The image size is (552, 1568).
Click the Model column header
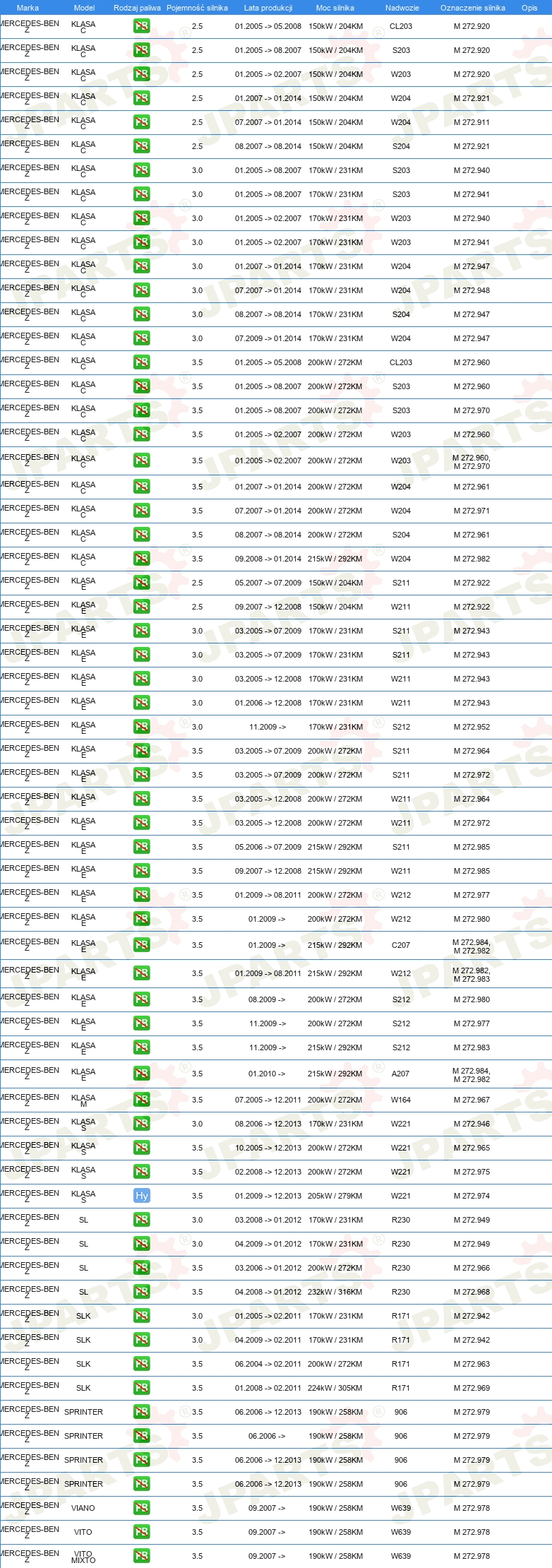[84, 8]
